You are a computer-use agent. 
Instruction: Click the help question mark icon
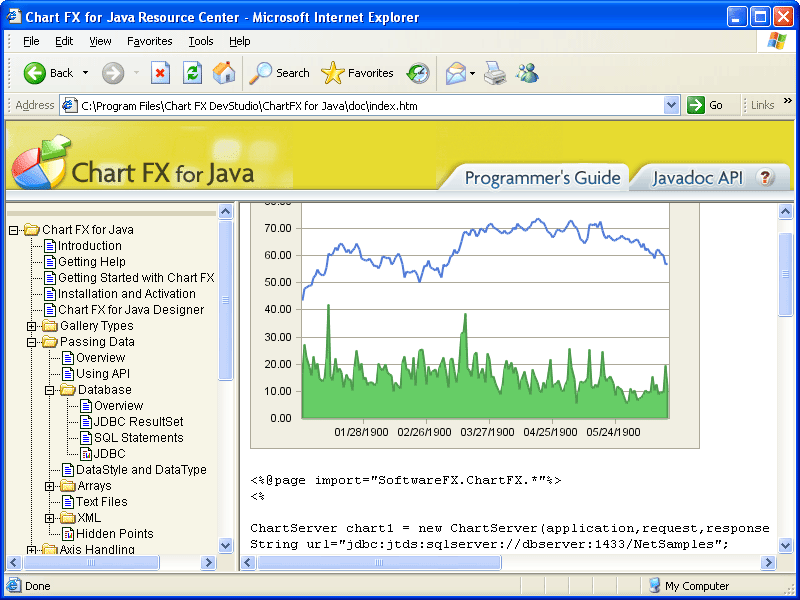pos(766,177)
